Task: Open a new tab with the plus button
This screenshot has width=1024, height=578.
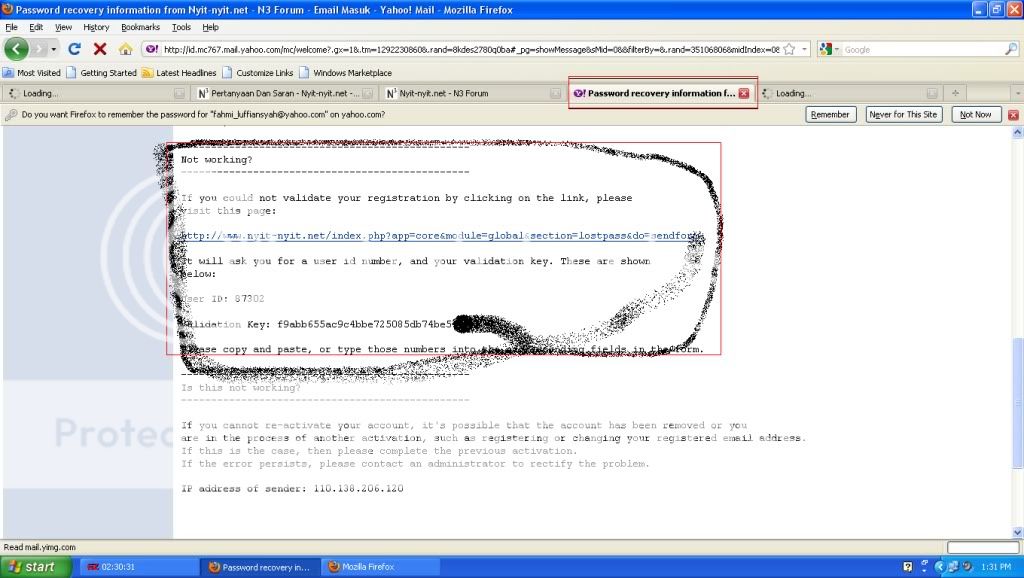Action: point(955,93)
